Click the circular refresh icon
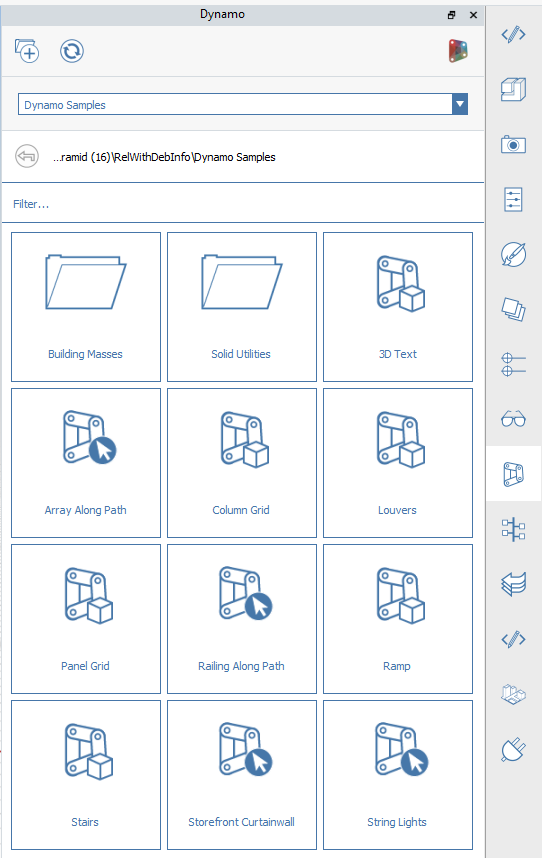 pos(72,51)
